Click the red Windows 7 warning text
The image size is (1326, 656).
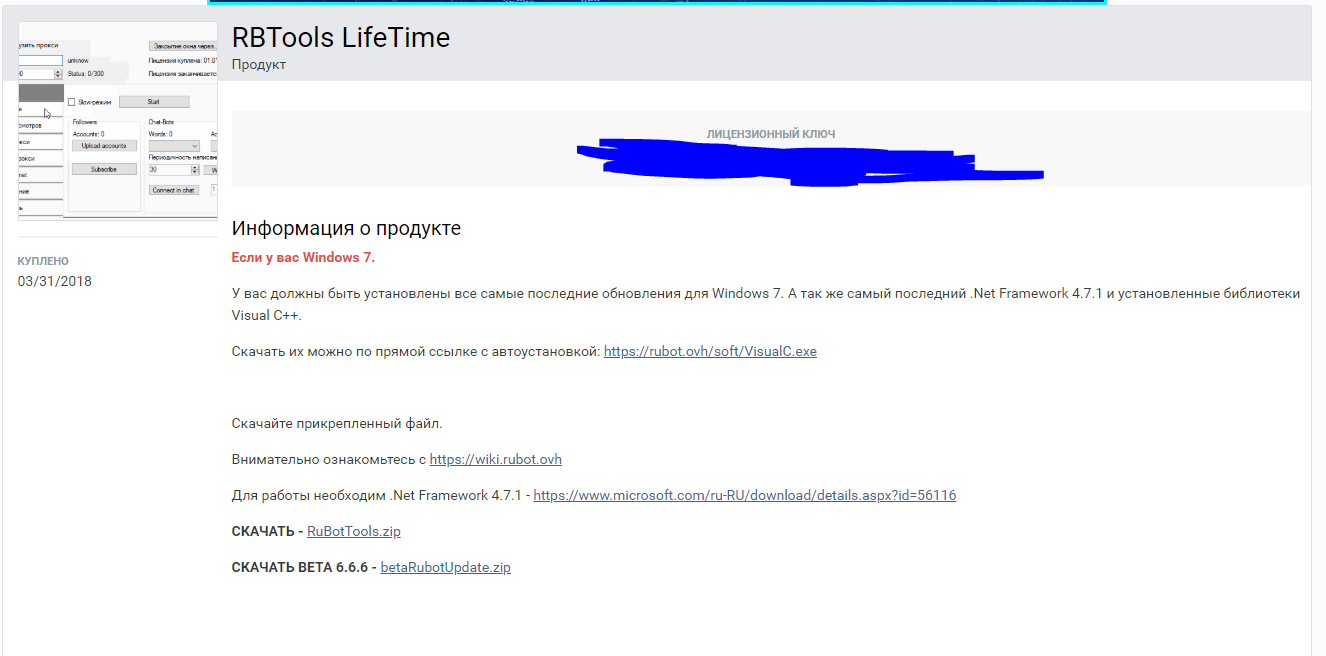[303, 258]
